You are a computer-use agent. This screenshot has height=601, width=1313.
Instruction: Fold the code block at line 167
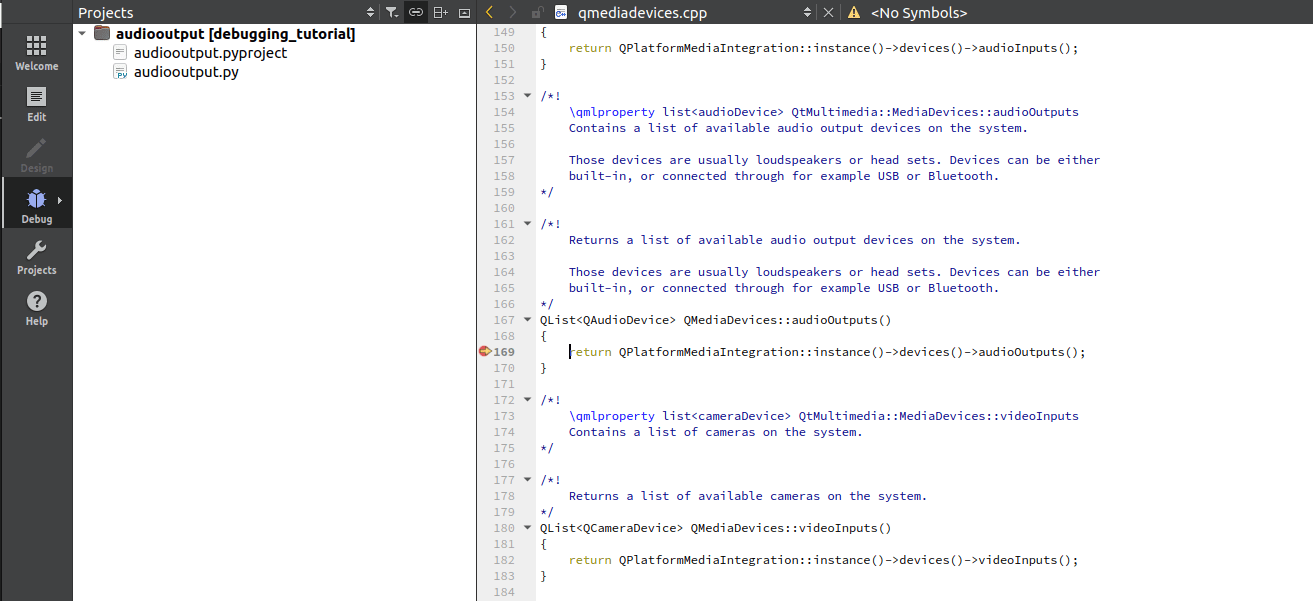tap(527, 319)
